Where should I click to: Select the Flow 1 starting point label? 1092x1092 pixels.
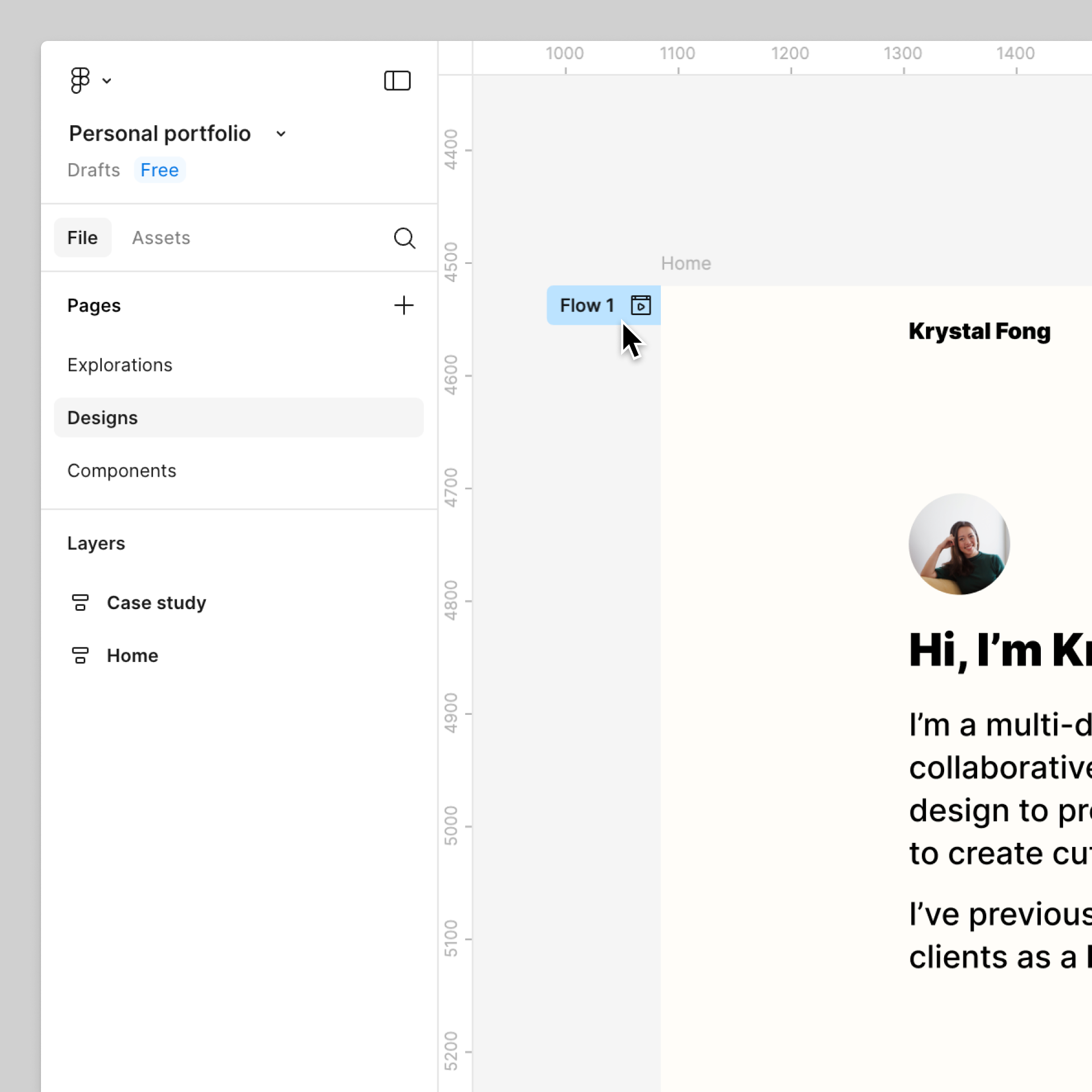pos(586,305)
